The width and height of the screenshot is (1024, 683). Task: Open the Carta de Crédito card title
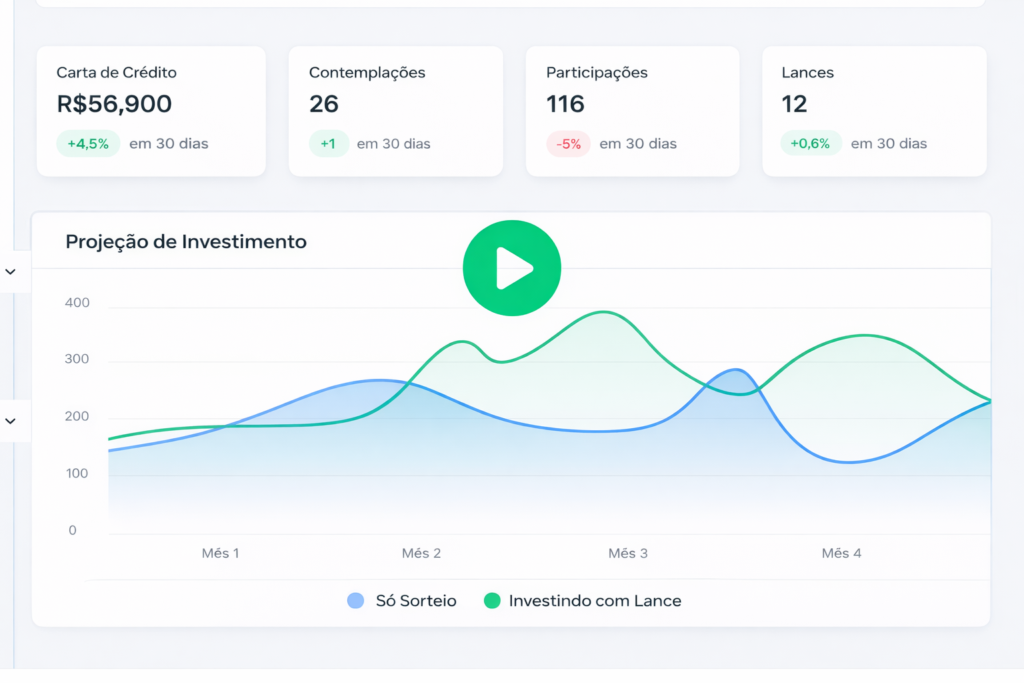coord(117,73)
